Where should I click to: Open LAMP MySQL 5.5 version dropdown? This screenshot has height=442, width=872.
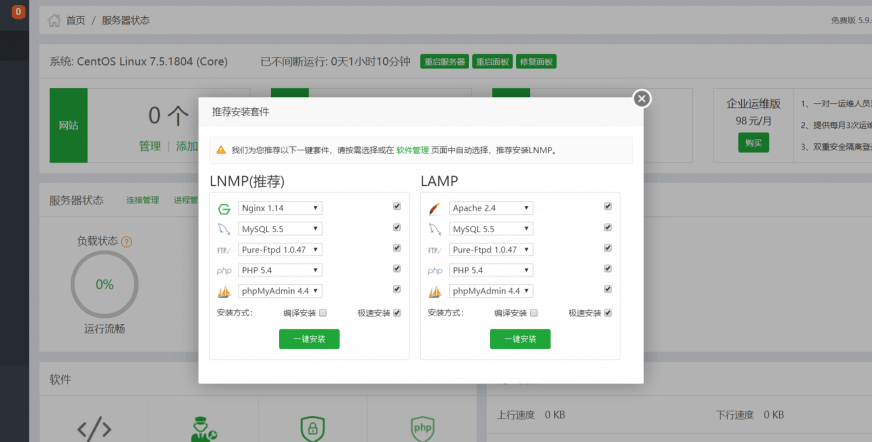[491, 229]
